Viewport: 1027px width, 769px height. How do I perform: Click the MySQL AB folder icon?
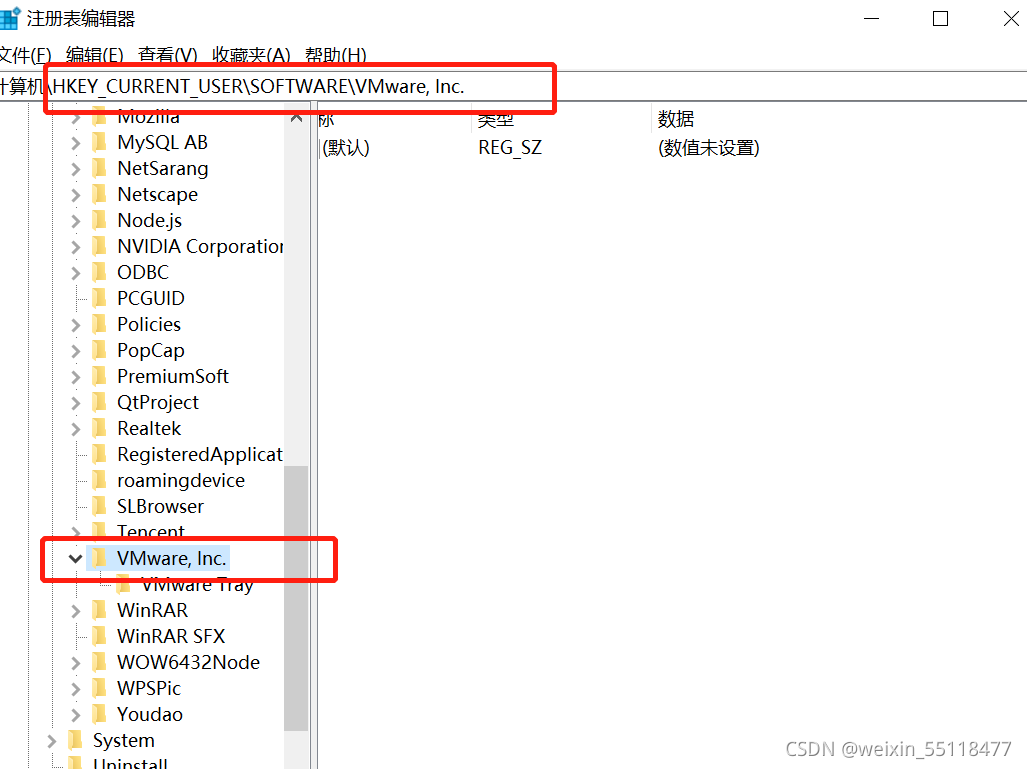point(100,142)
